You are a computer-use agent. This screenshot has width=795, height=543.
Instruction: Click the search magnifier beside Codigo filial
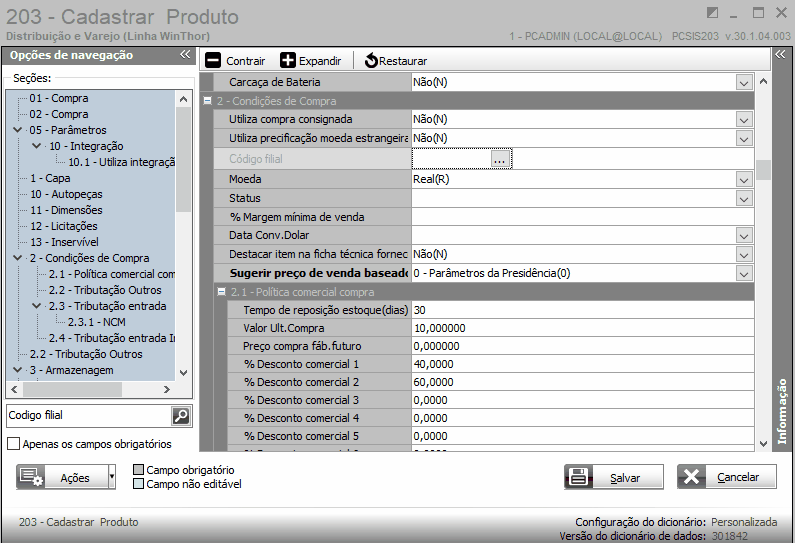181,416
